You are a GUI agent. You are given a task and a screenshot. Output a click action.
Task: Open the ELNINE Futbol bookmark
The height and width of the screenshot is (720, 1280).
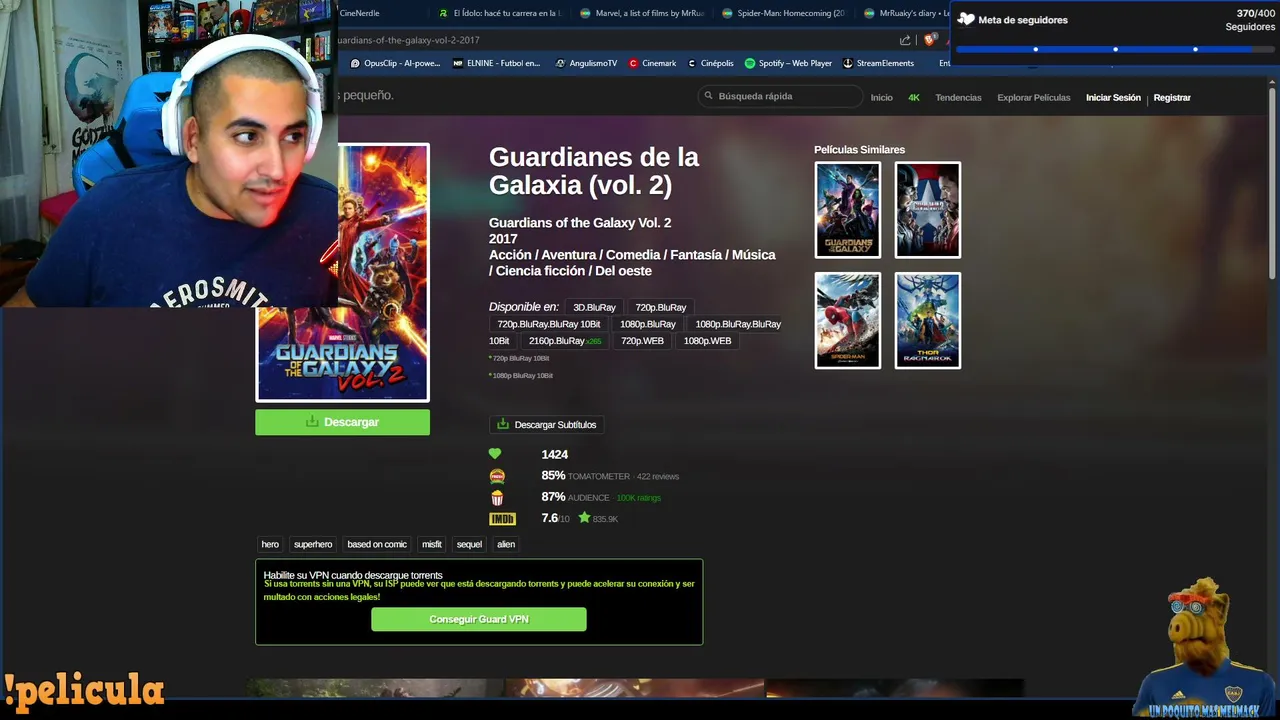tap(496, 63)
